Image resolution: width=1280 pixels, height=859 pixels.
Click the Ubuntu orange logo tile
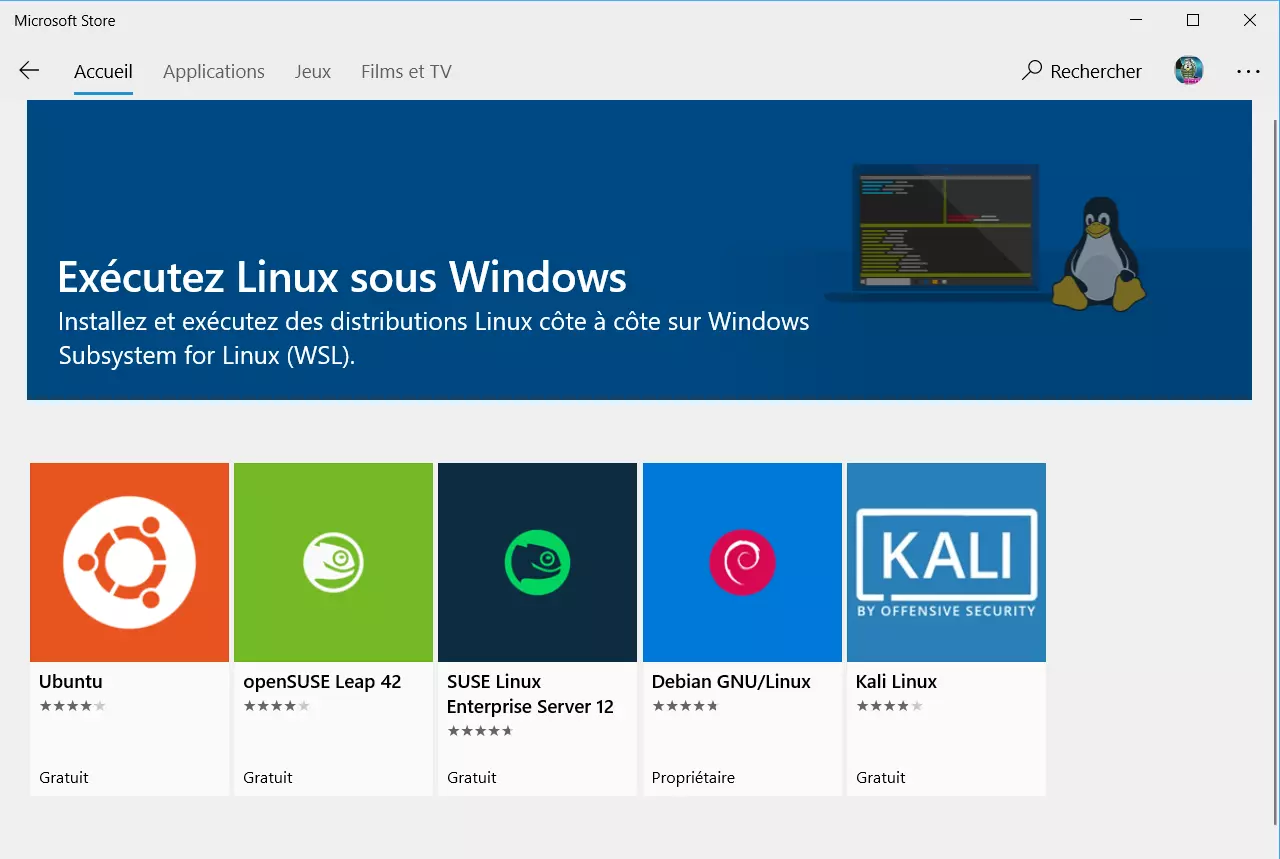click(x=130, y=562)
